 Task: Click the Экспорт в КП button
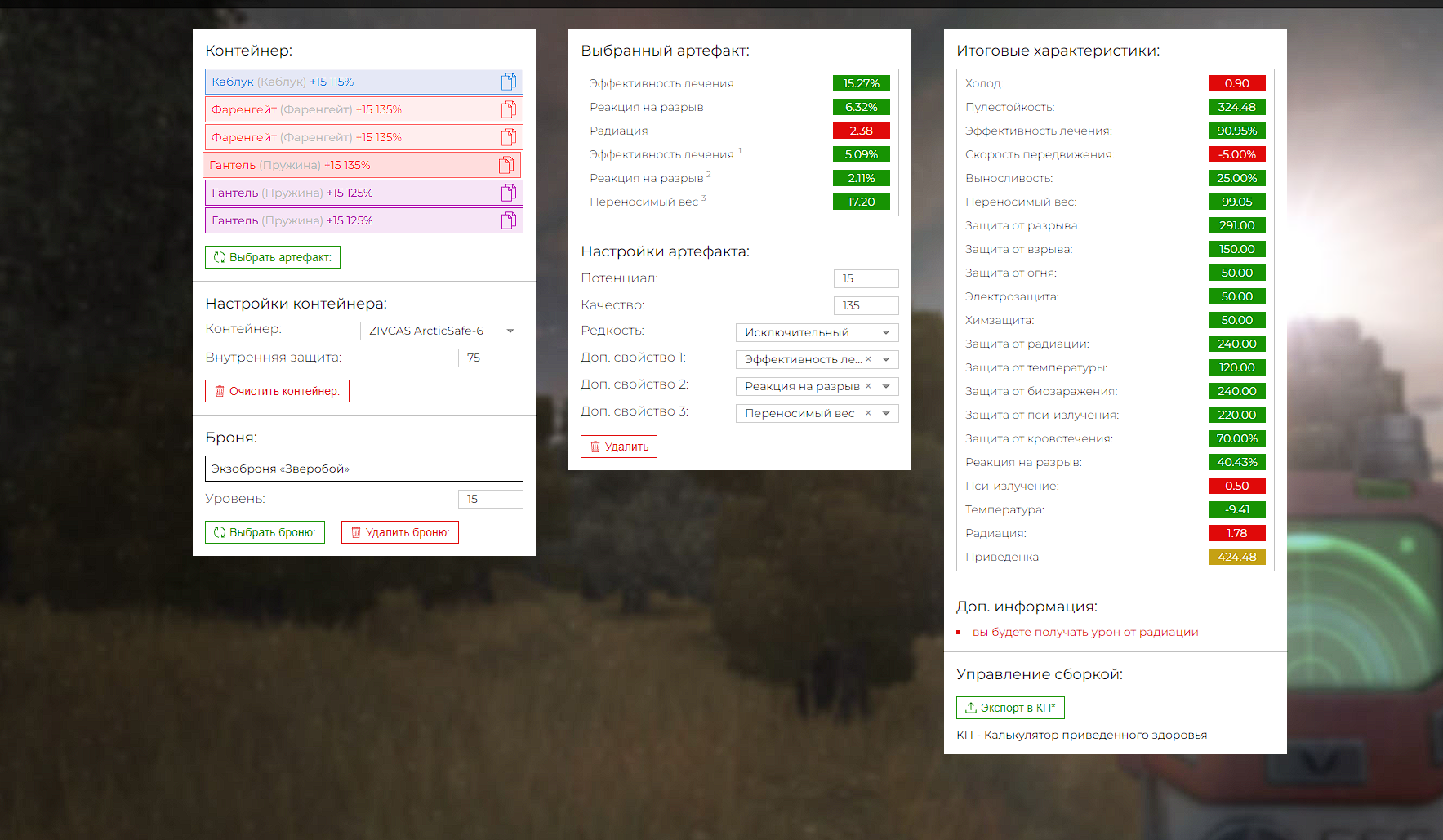point(1010,708)
